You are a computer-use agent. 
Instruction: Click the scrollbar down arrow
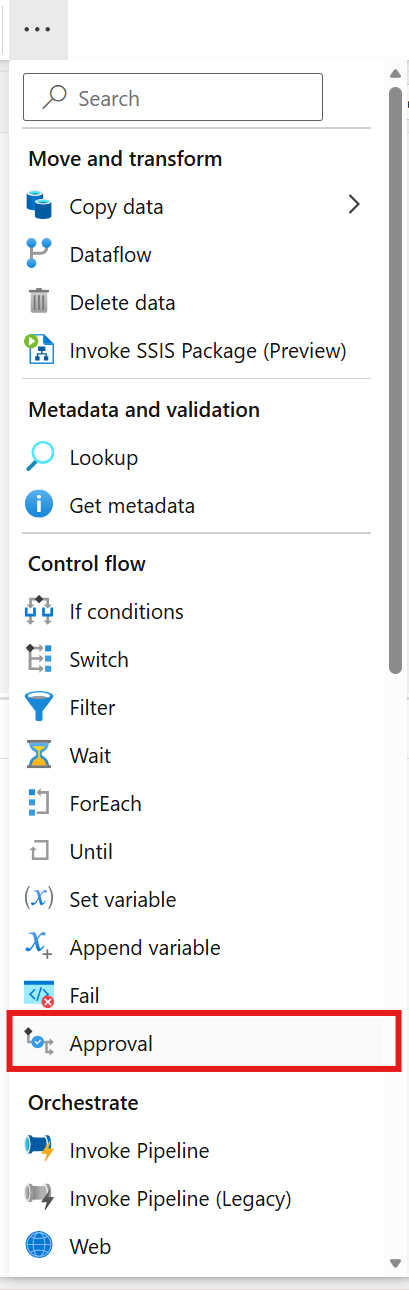pyautogui.click(x=396, y=1261)
